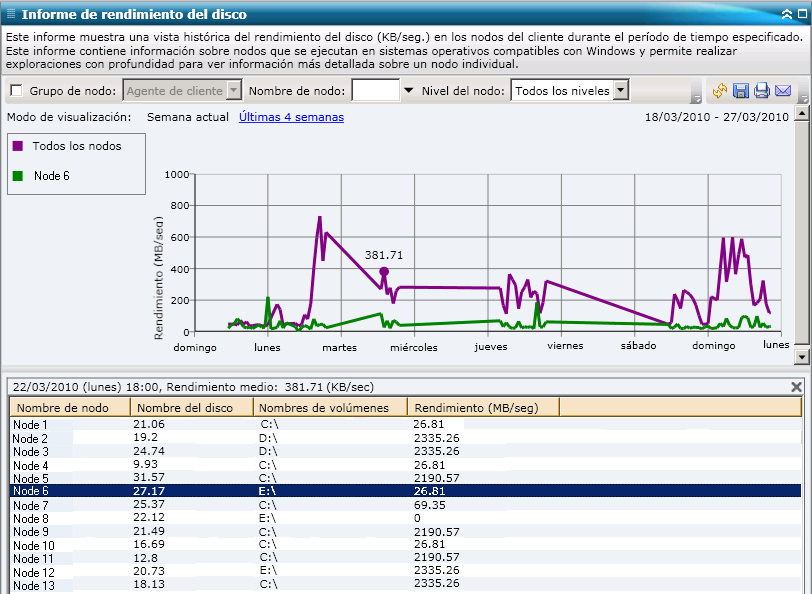812x594 pixels.
Task: Sort by Nombre de nodo column header
Action: (70, 407)
